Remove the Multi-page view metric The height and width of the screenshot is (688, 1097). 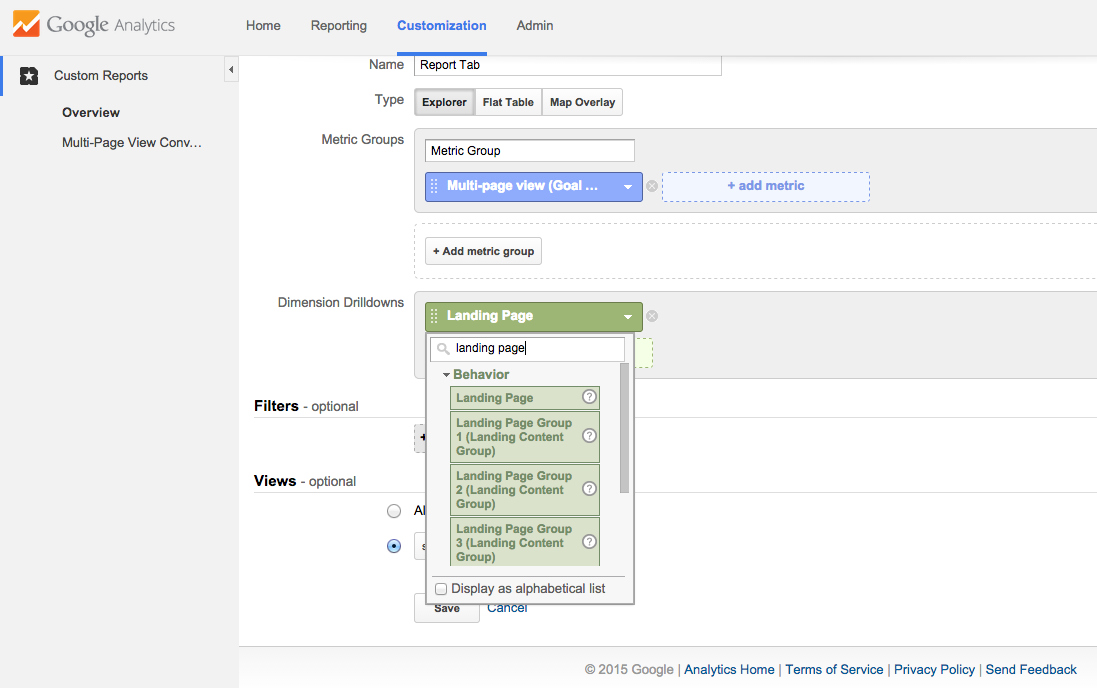pos(652,186)
